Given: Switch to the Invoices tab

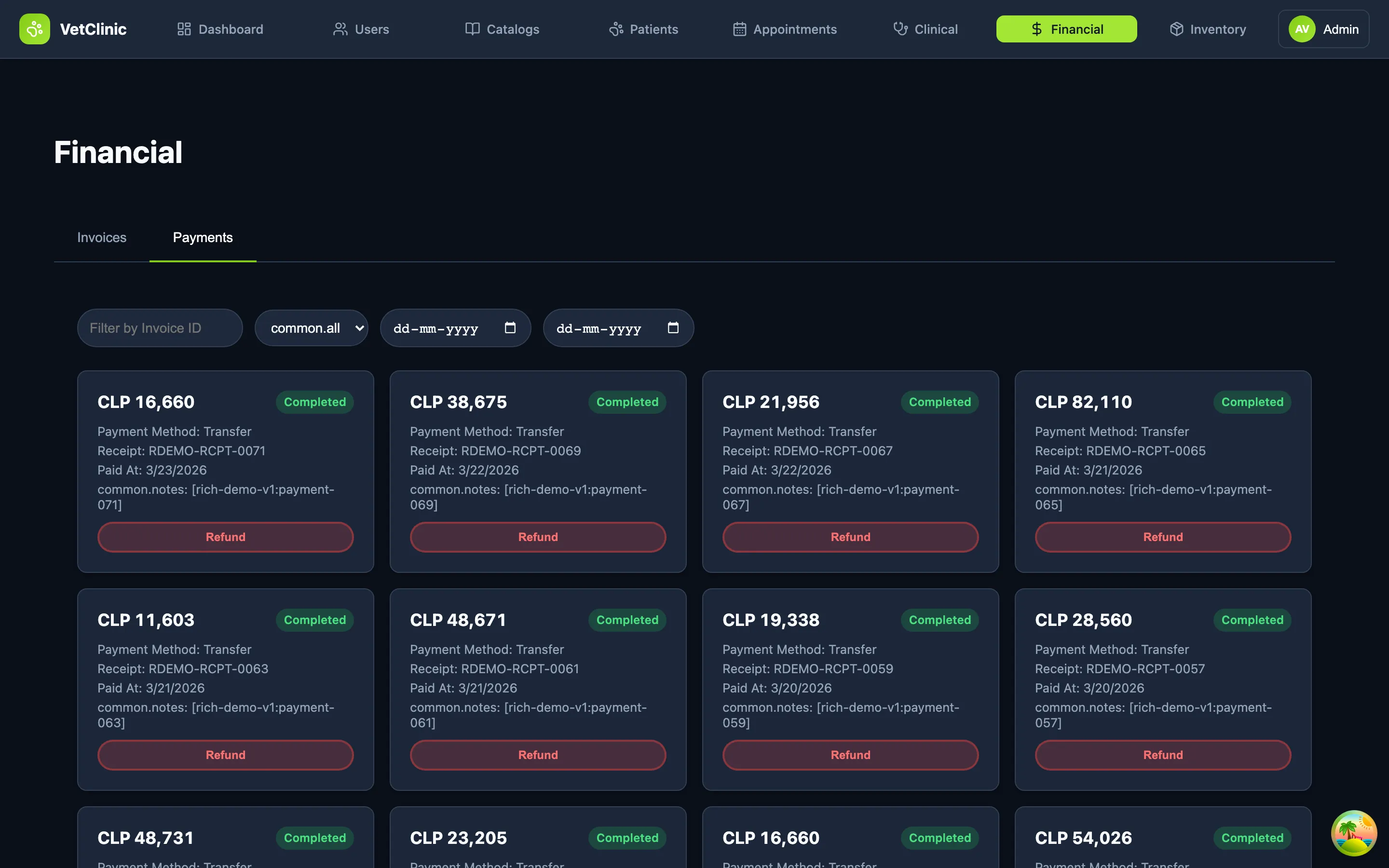Looking at the screenshot, I should point(102,238).
